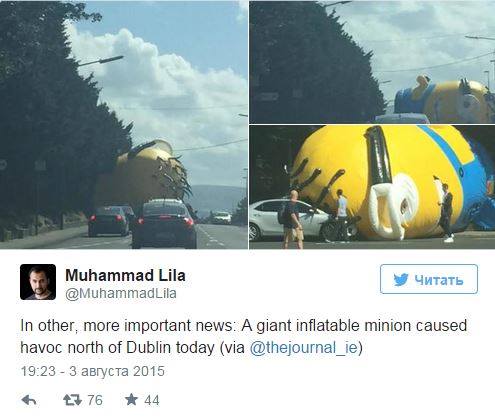The image size is (495, 418).
Task: Retweet using the retweet arrows icon
Action: tap(72, 400)
